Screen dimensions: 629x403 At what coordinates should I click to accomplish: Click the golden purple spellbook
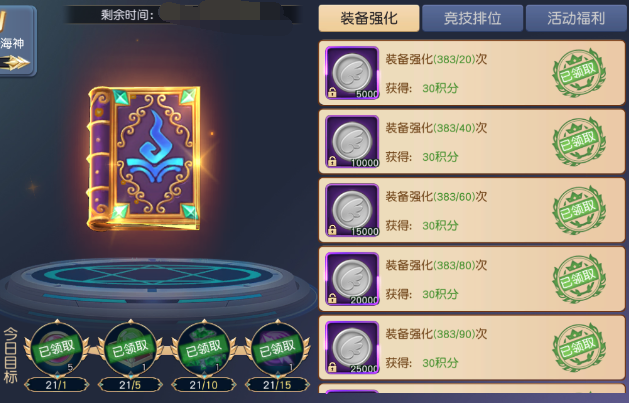coord(144,158)
